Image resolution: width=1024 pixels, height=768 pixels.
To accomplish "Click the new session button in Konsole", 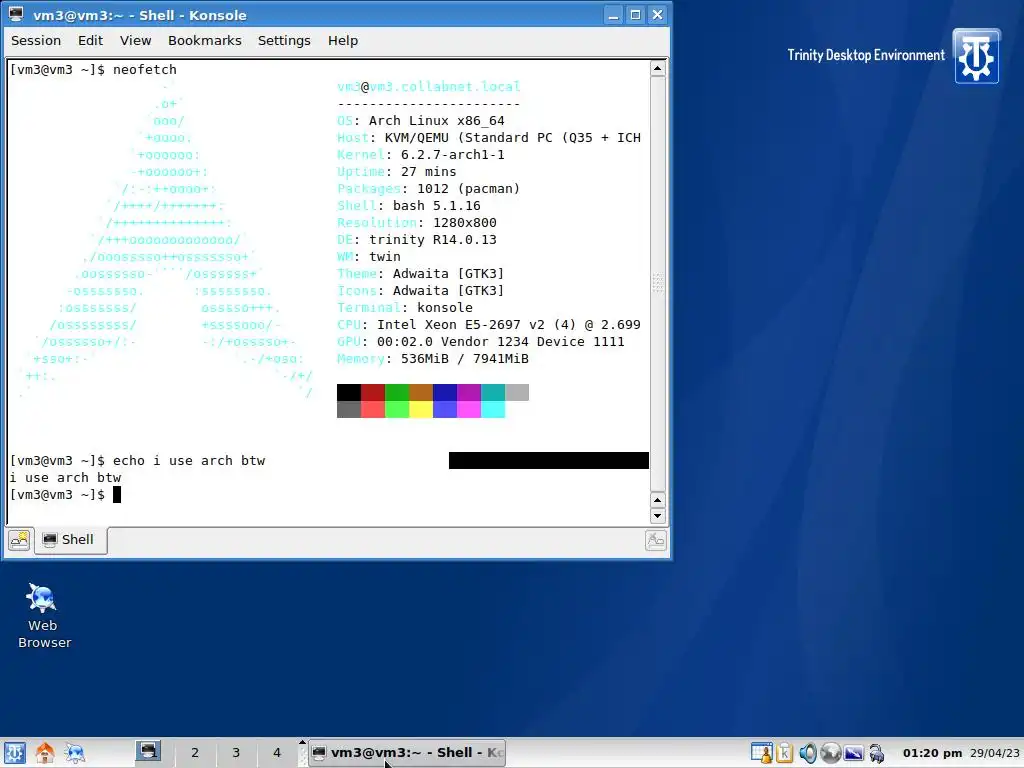I will pyautogui.click(x=20, y=540).
